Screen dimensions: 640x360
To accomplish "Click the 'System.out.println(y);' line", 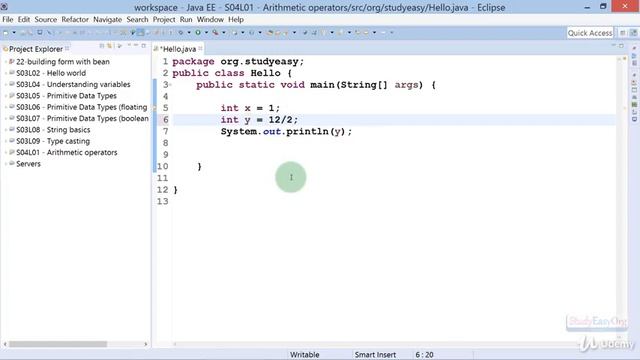I will [x=286, y=131].
